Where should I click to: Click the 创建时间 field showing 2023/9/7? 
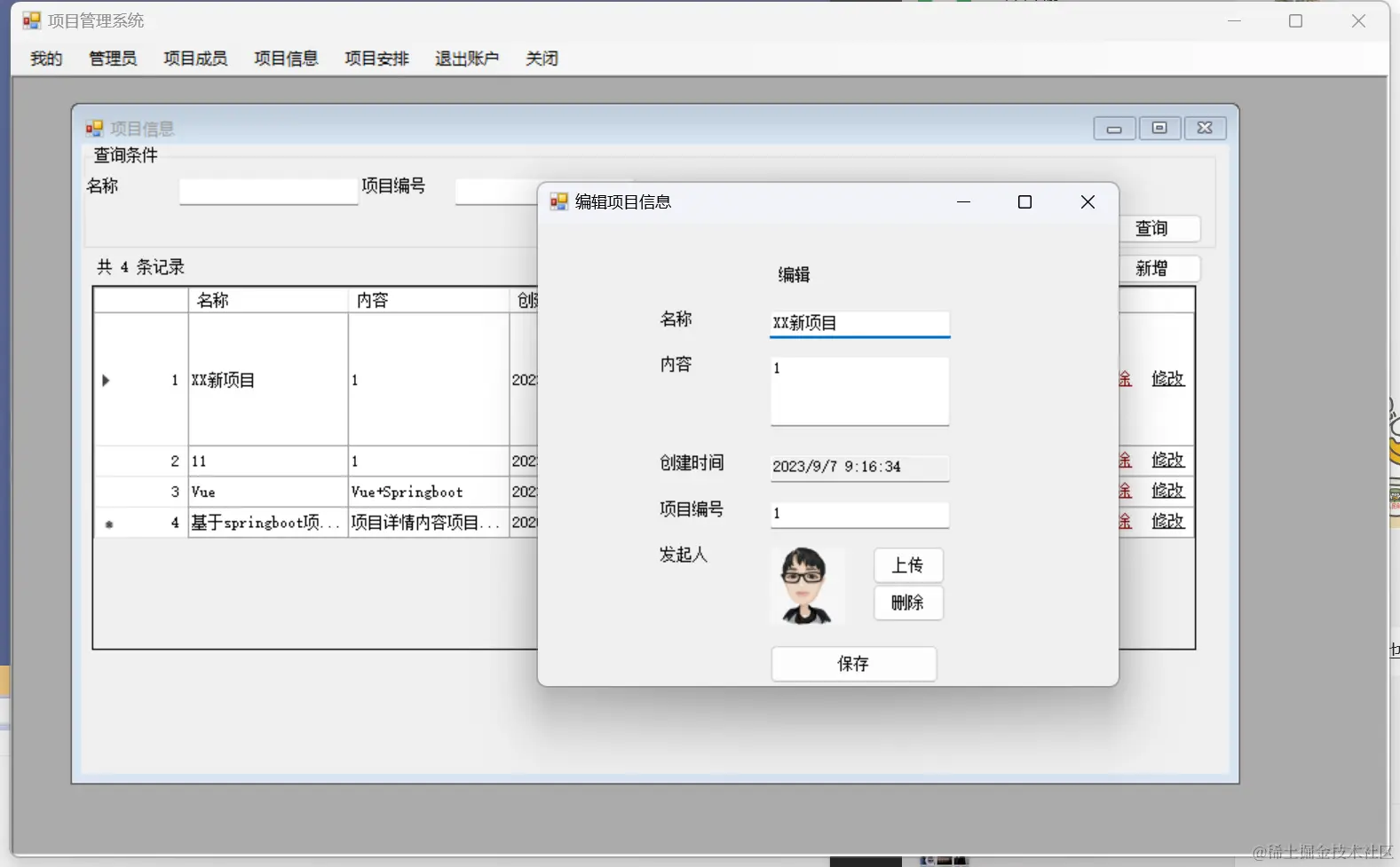[859, 468]
